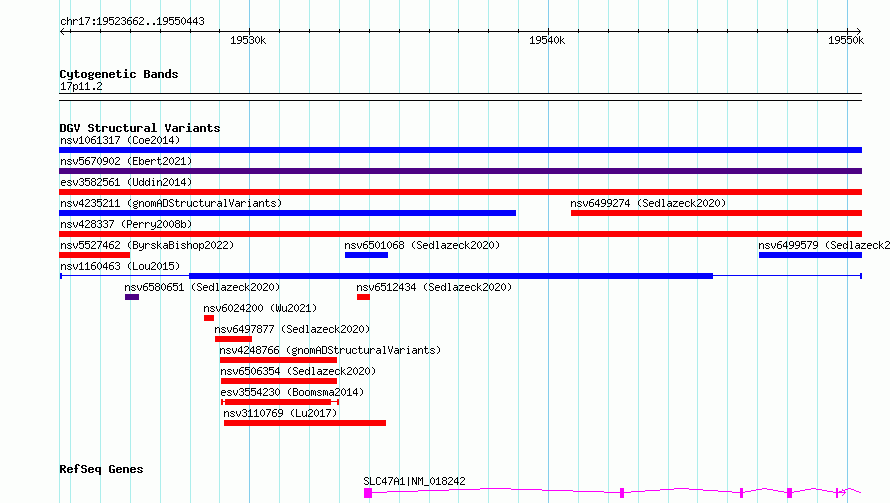Image resolution: width=890 pixels, height=503 pixels.
Task: Click the nsv4248766 (gnomADStructuralVariants) label
Action: pyautogui.click(x=330, y=350)
